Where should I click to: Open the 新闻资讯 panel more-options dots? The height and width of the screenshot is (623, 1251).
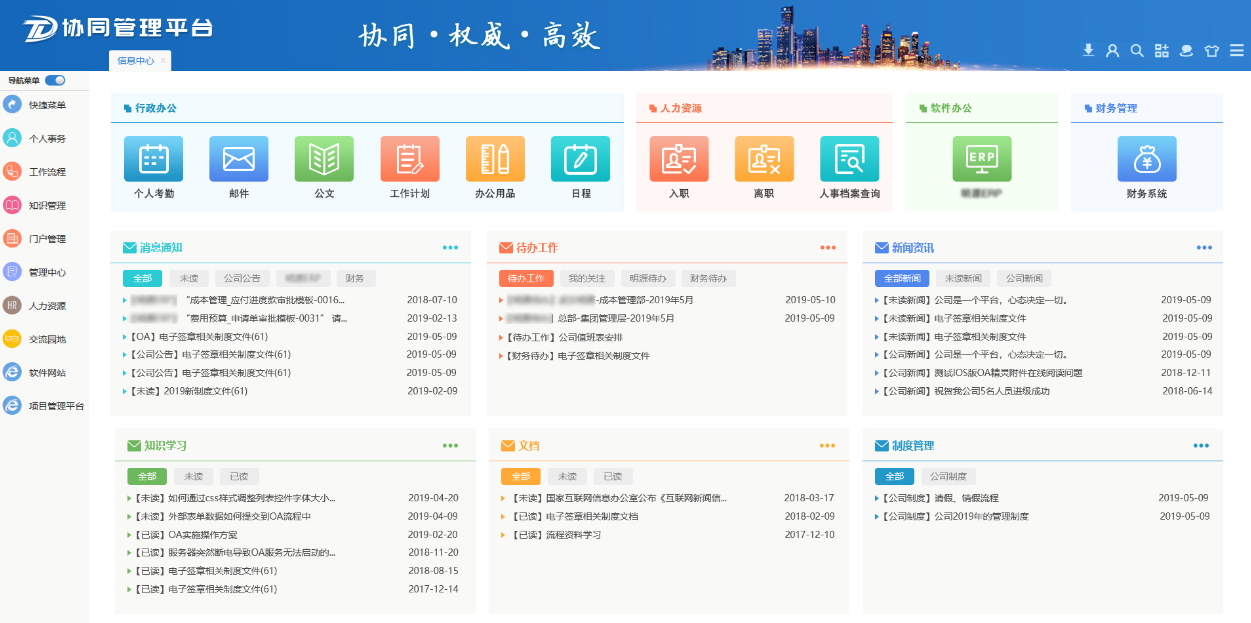point(1204,247)
